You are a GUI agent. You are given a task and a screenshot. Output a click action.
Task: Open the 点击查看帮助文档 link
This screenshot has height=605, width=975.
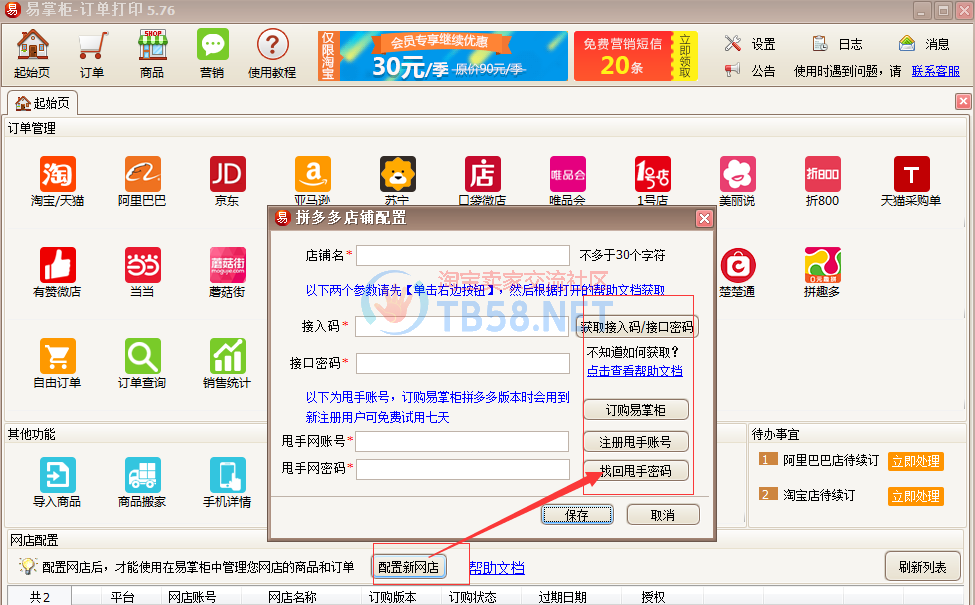635,371
